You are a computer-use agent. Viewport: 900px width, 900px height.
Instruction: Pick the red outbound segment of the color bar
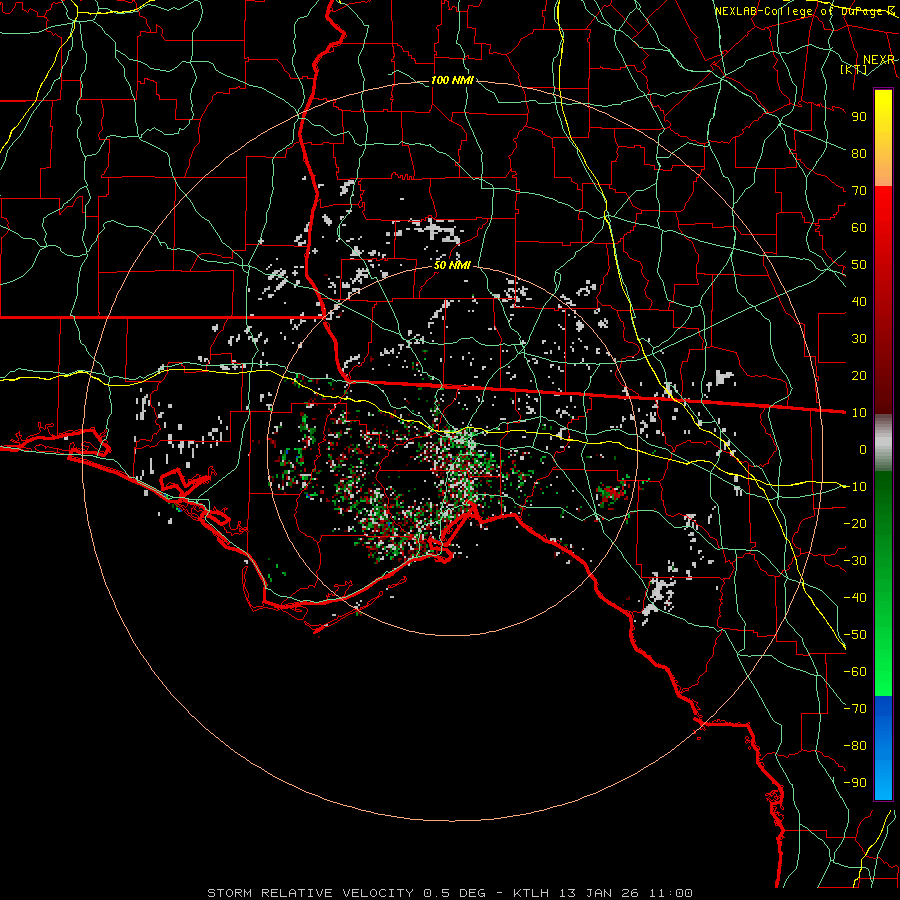pyautogui.click(x=883, y=300)
